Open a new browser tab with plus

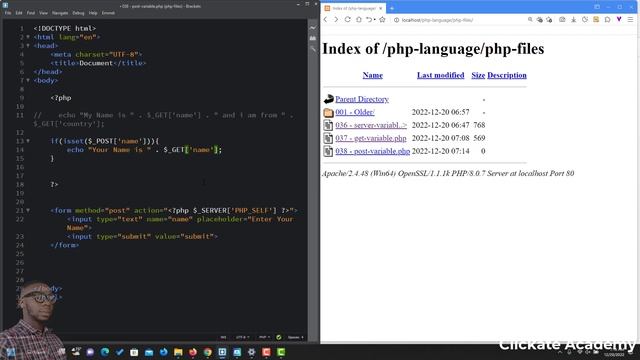392,8
